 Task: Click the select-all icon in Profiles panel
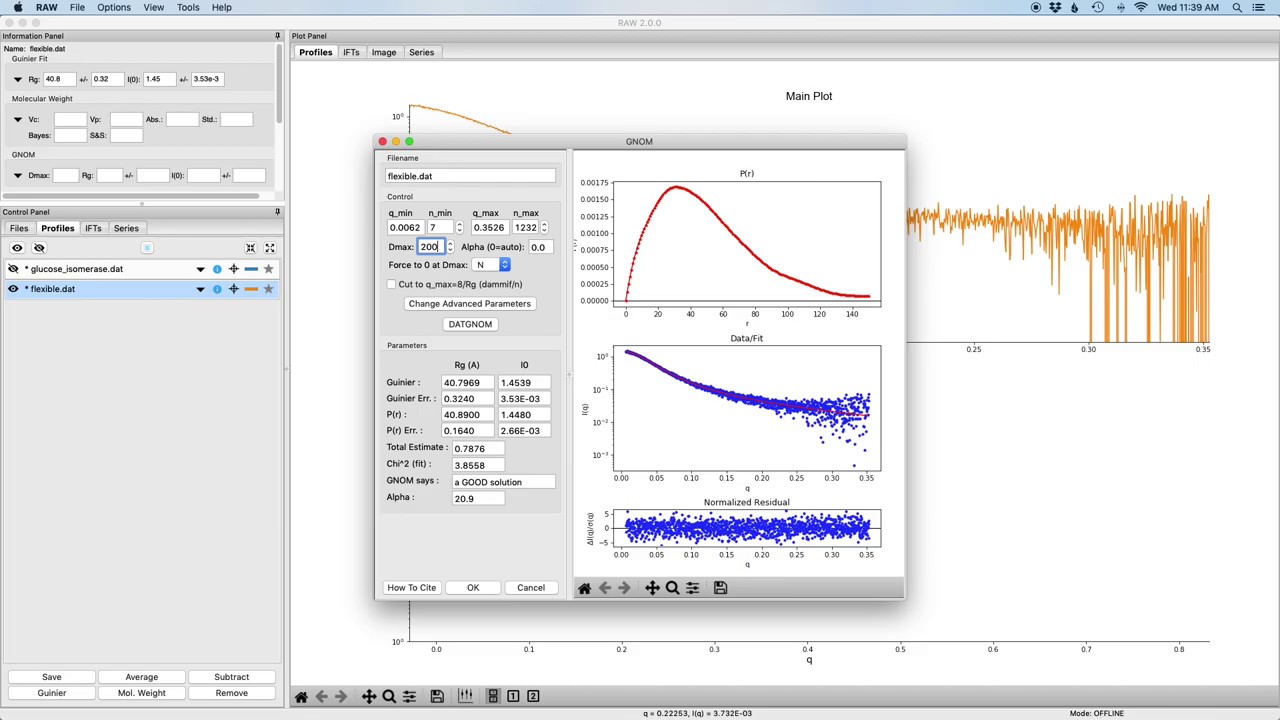click(147, 248)
